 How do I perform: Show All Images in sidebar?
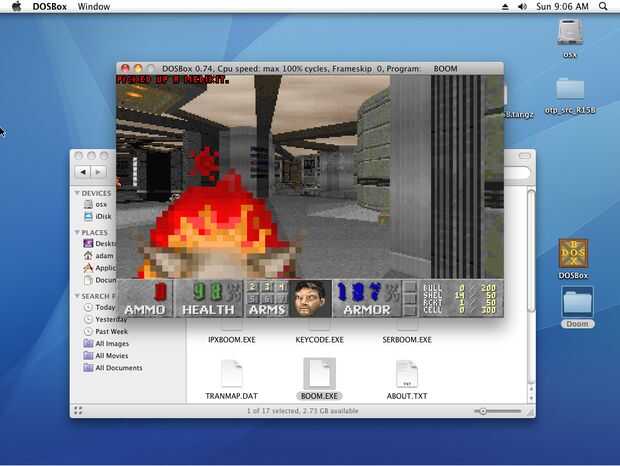(106, 343)
